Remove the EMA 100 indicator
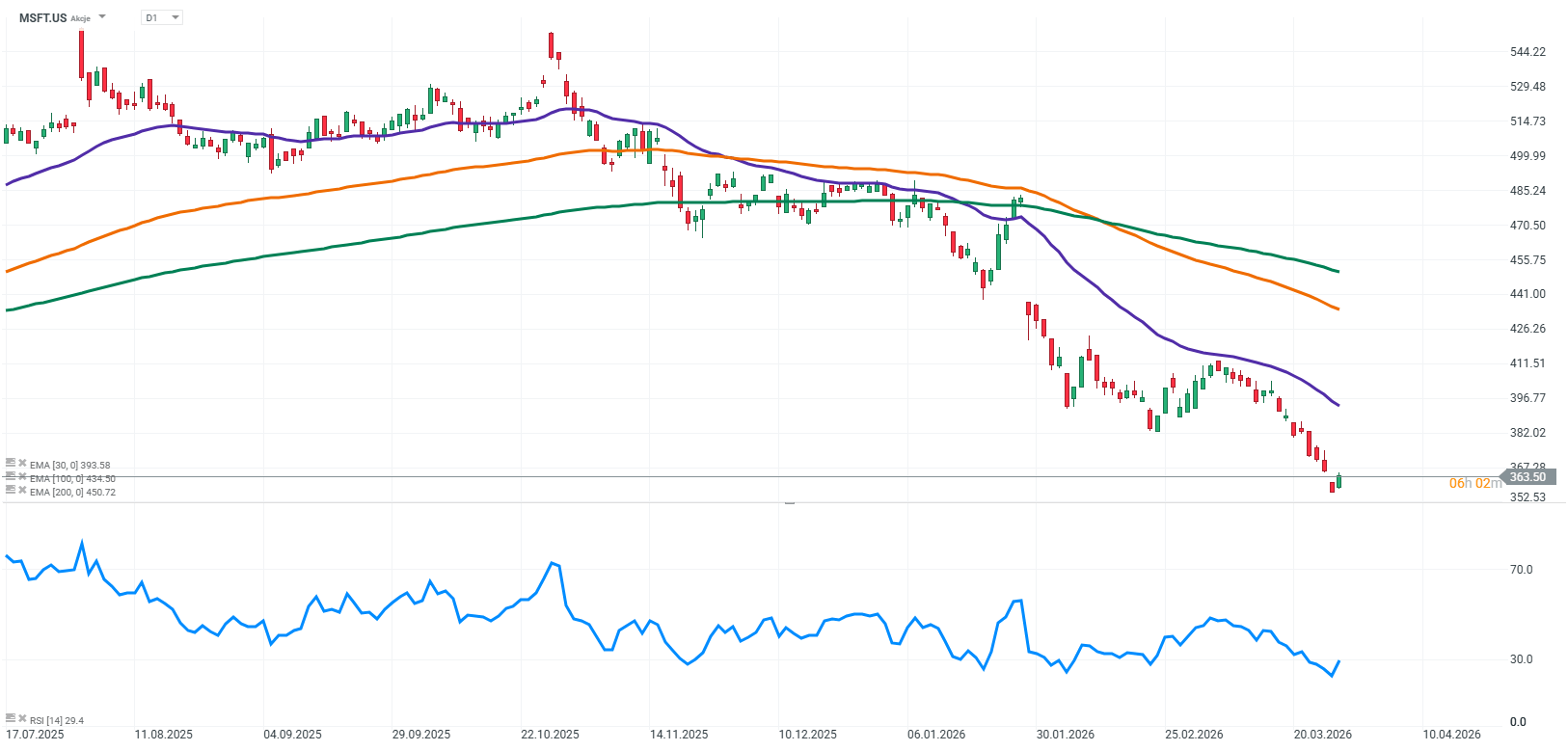Image resolution: width=1568 pixels, height=751 pixels. (x=21, y=477)
